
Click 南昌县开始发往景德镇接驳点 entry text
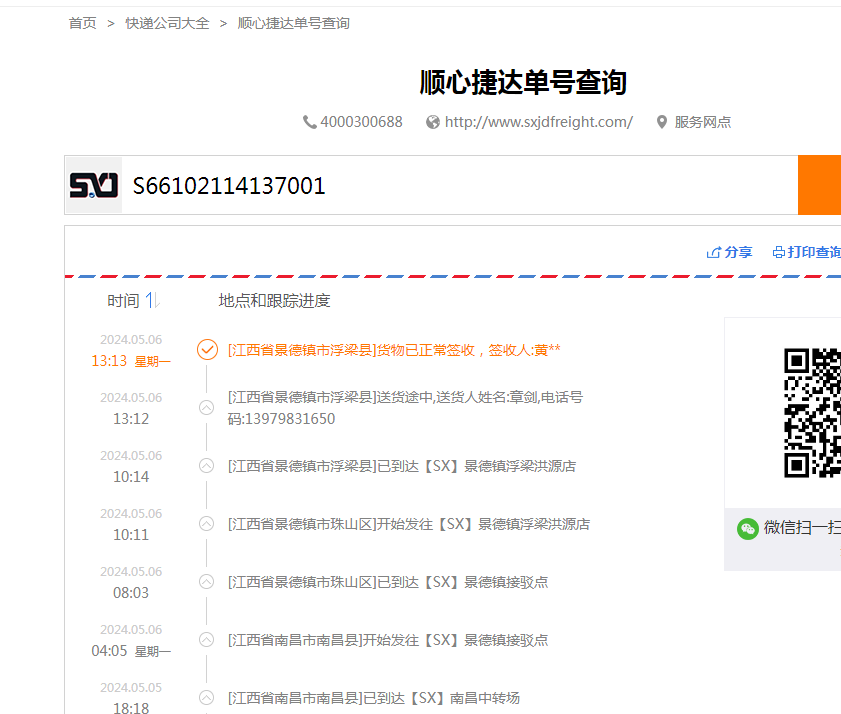(388, 640)
